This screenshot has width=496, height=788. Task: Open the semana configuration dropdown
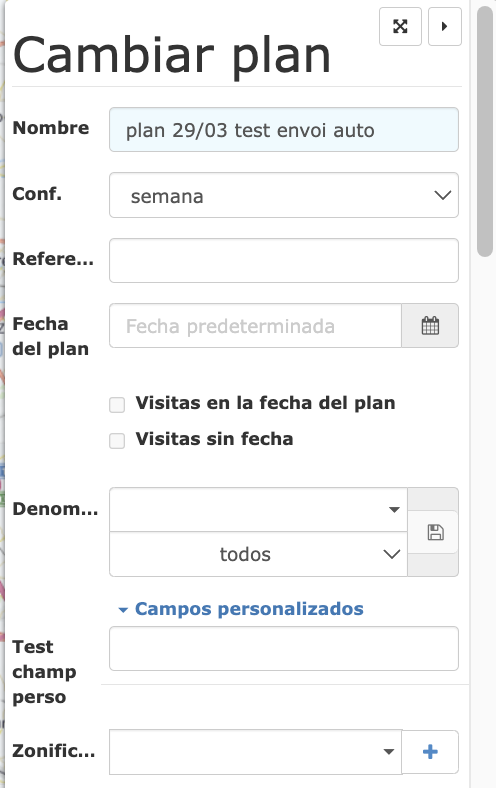point(283,195)
